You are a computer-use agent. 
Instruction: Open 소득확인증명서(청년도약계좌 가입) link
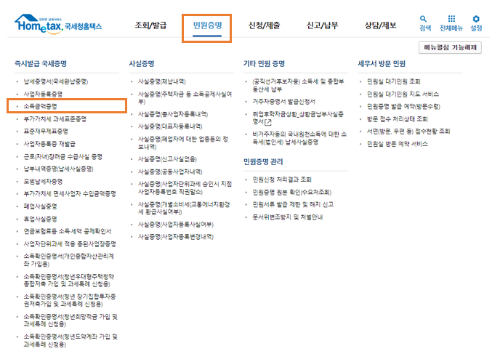tap(70, 340)
